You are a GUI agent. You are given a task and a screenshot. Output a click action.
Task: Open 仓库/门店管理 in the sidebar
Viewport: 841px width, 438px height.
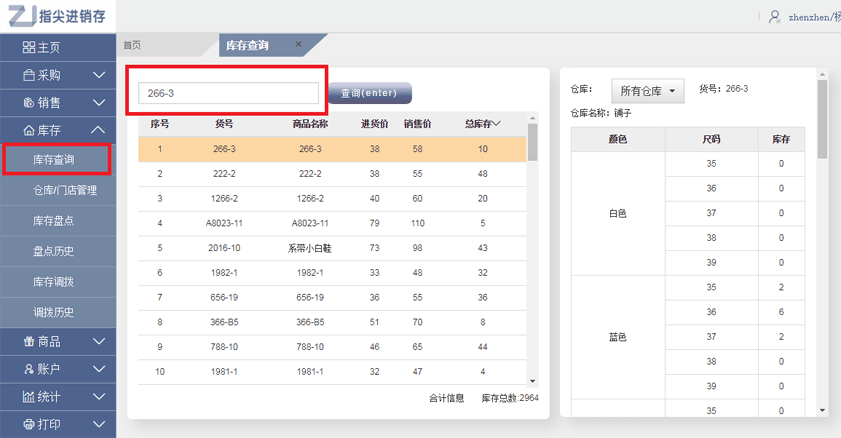tap(65, 190)
